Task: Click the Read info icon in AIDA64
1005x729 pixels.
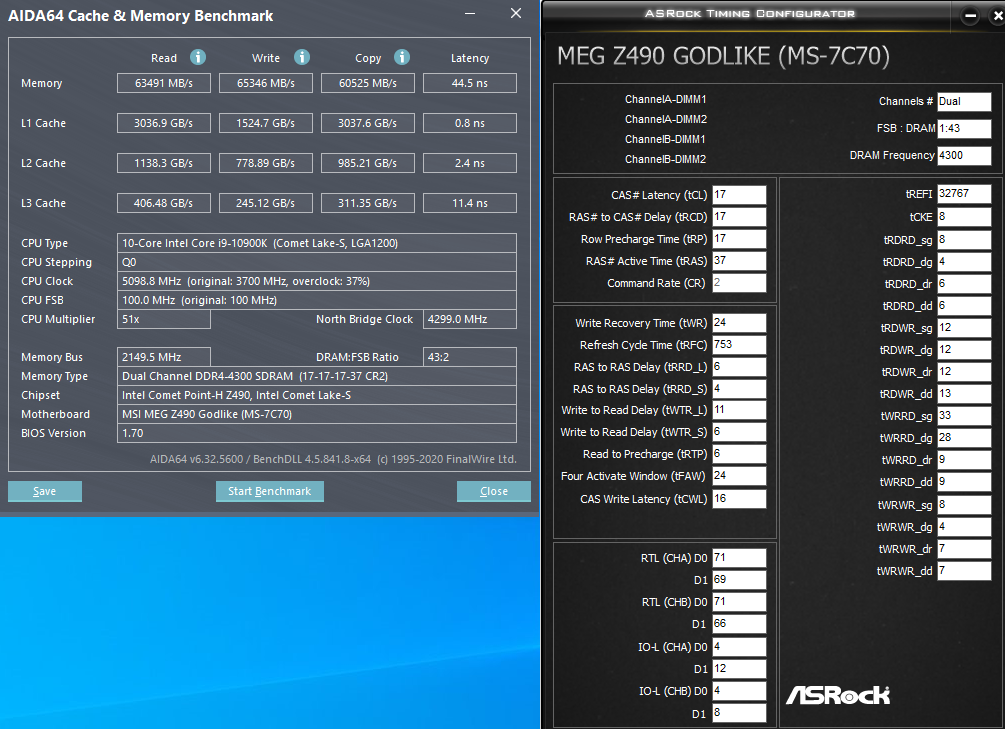Action: [198, 57]
